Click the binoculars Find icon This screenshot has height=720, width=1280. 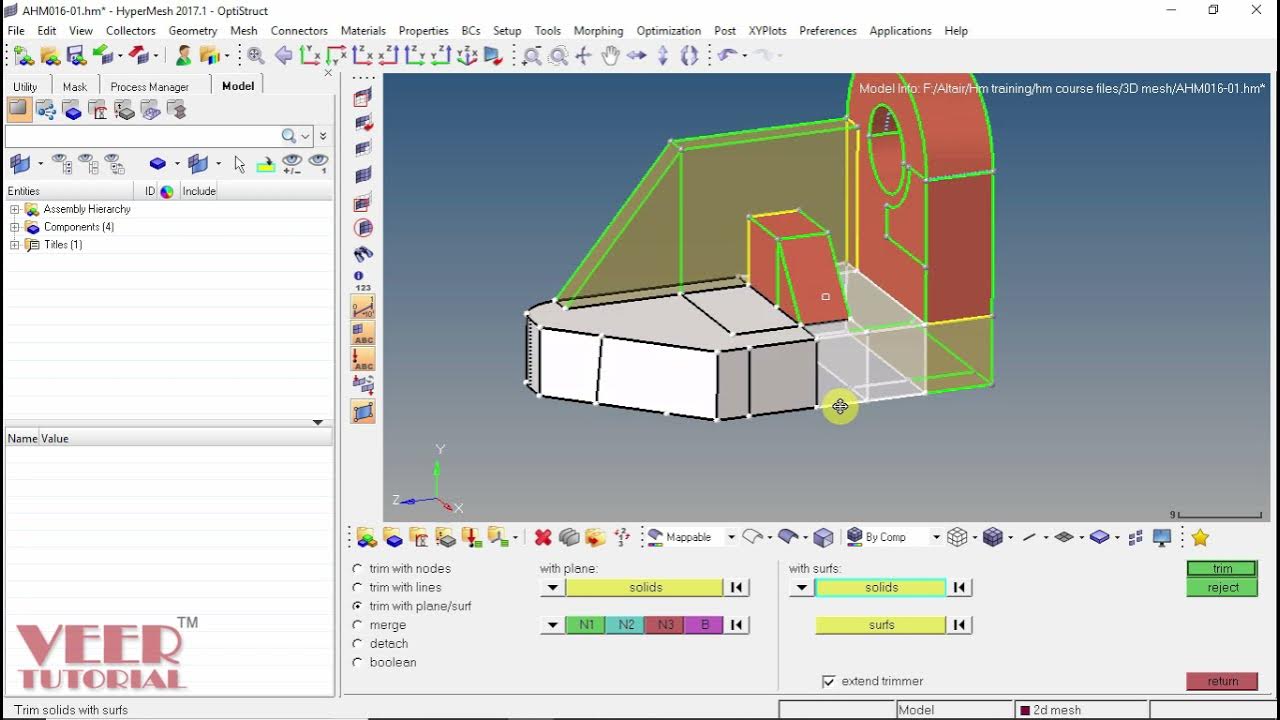point(363,255)
